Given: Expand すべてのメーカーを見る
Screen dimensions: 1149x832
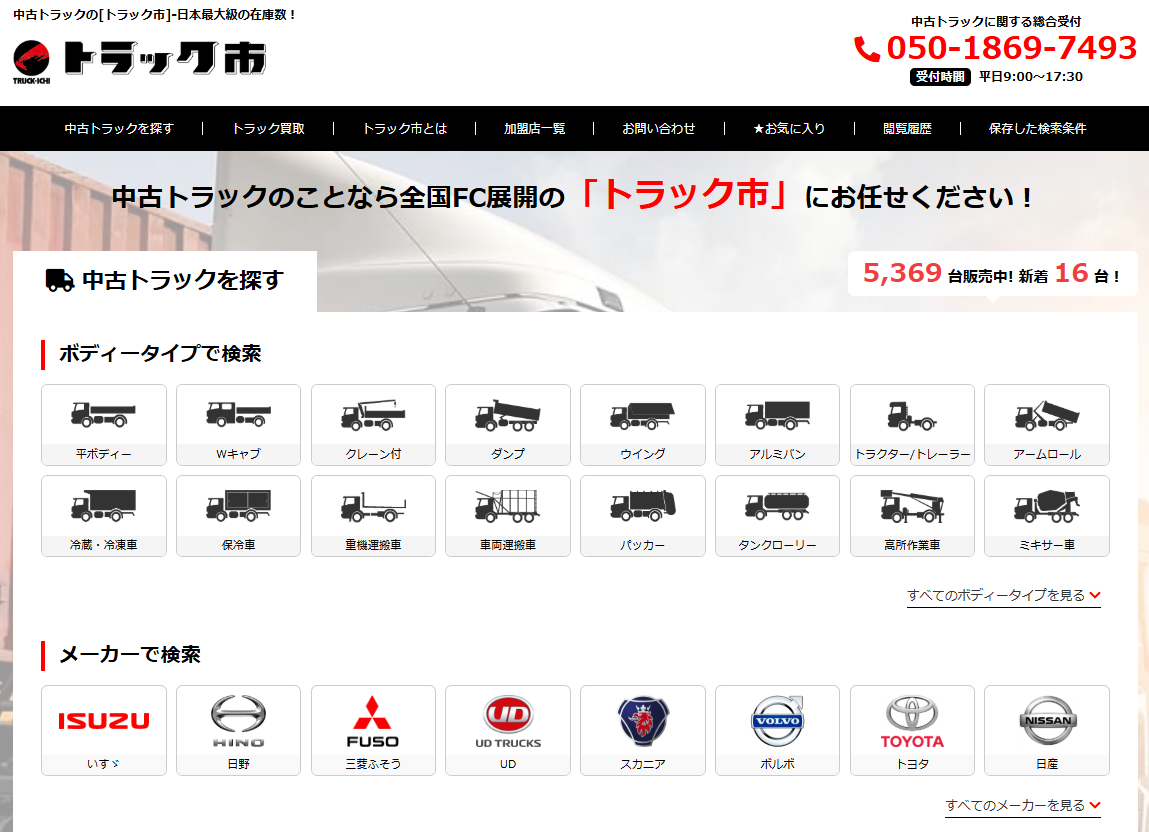Looking at the screenshot, I should (x=1023, y=805).
